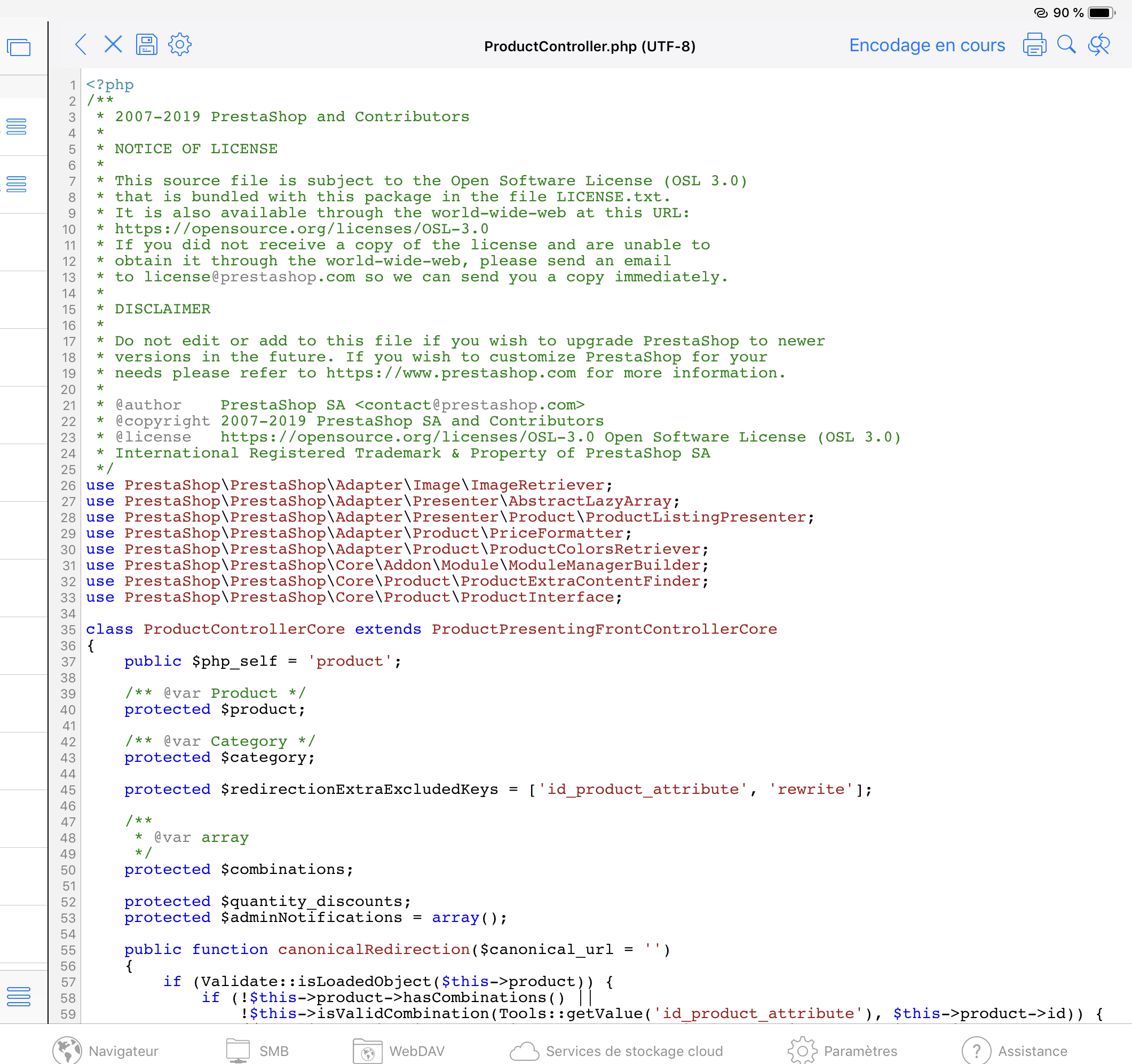The height and width of the screenshot is (1064, 1132).
Task: Open the Assistance tab
Action: click(1014, 1050)
